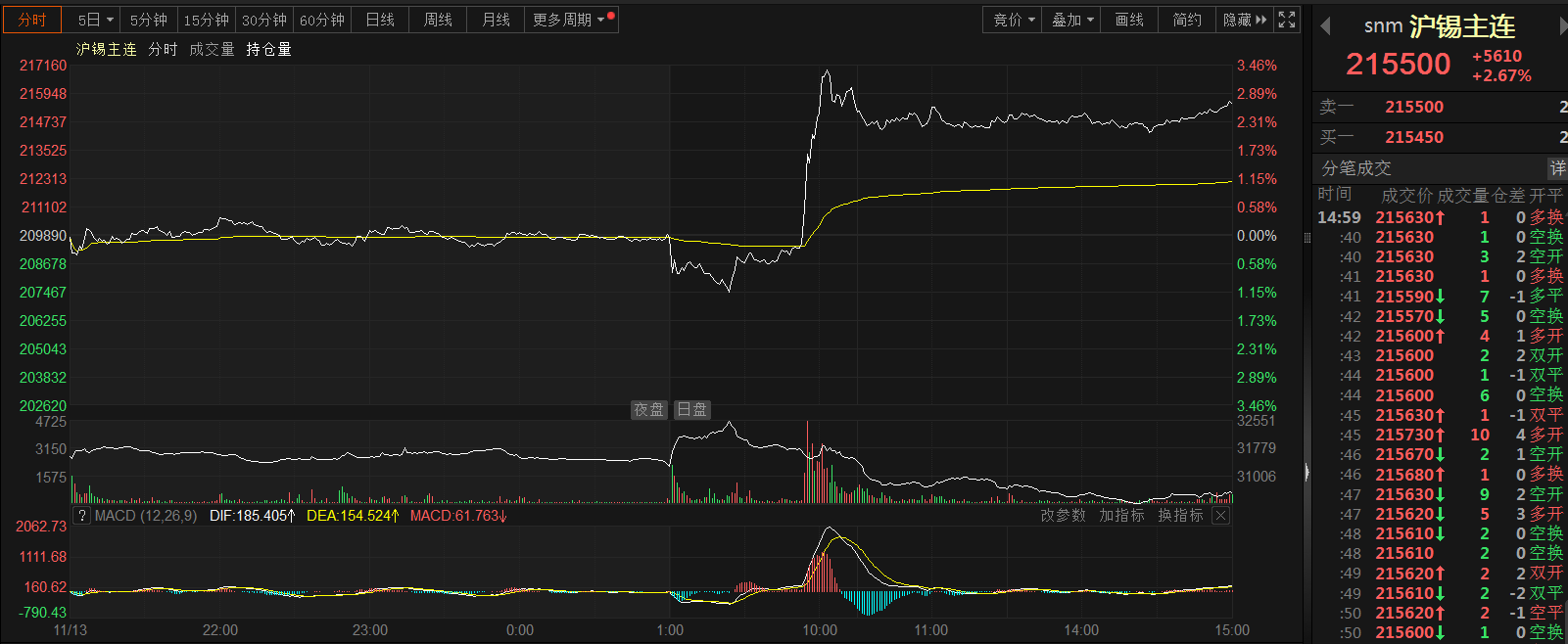This screenshot has width=1568, height=644.
Task: Click the side panel collapse handle
Action: point(1307,473)
